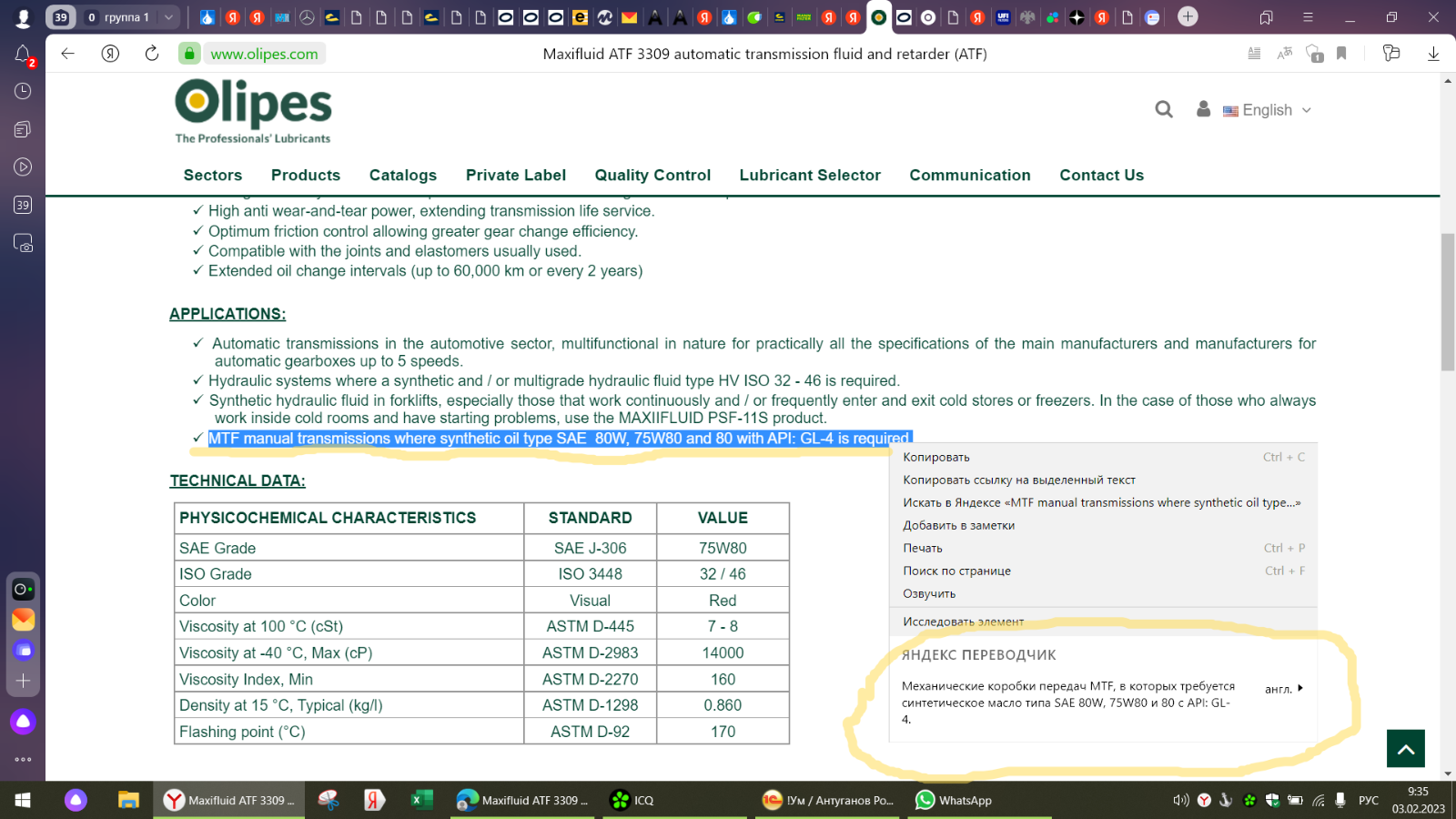
Task: Click 'Viscosity Index, Min' table row label
Action: (x=247, y=679)
